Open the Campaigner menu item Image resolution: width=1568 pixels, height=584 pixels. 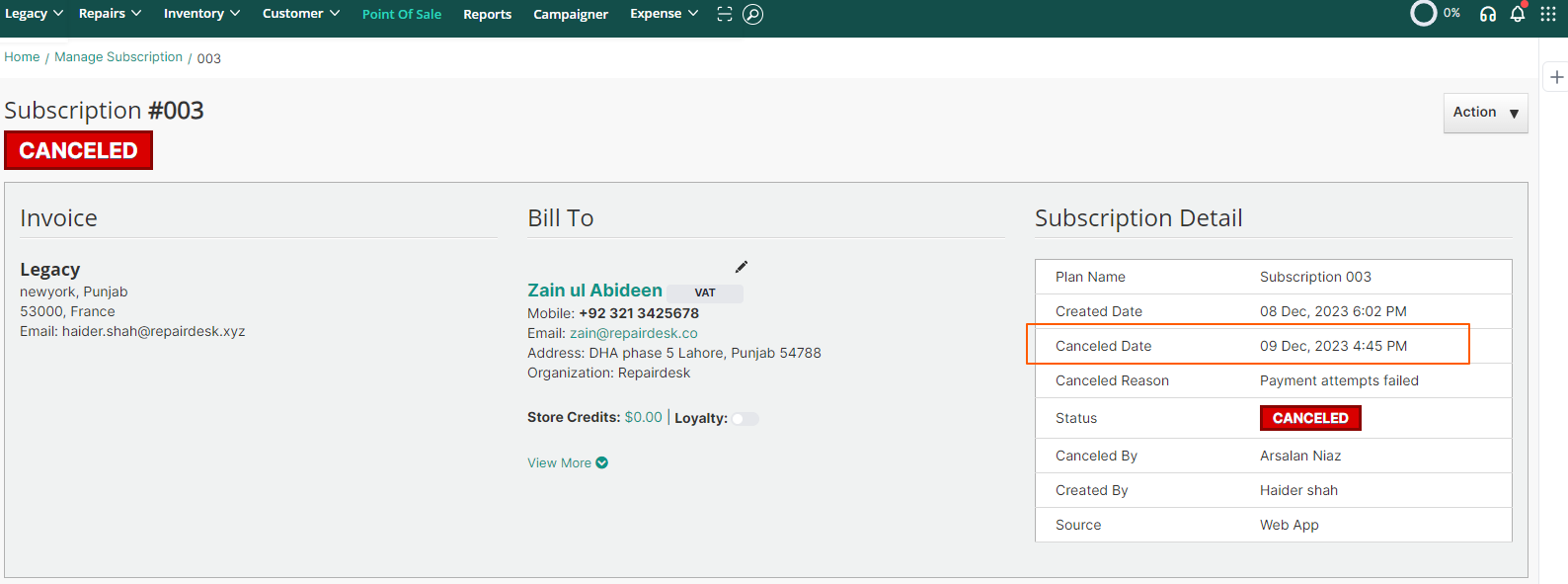[571, 15]
